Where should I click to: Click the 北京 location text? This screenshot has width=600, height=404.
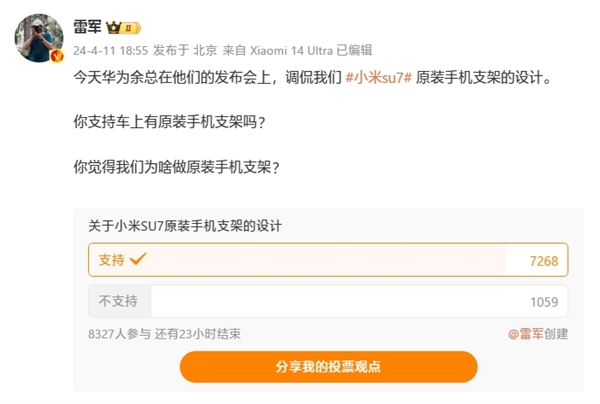click(x=204, y=49)
